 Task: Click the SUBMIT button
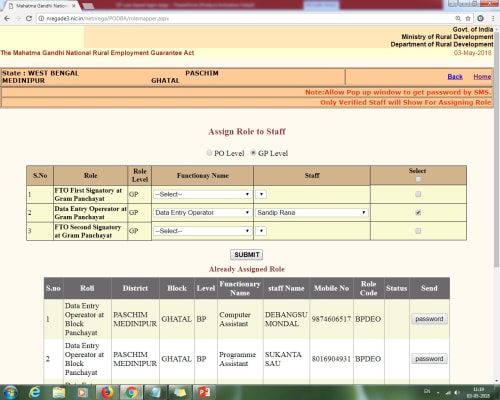pos(247,255)
